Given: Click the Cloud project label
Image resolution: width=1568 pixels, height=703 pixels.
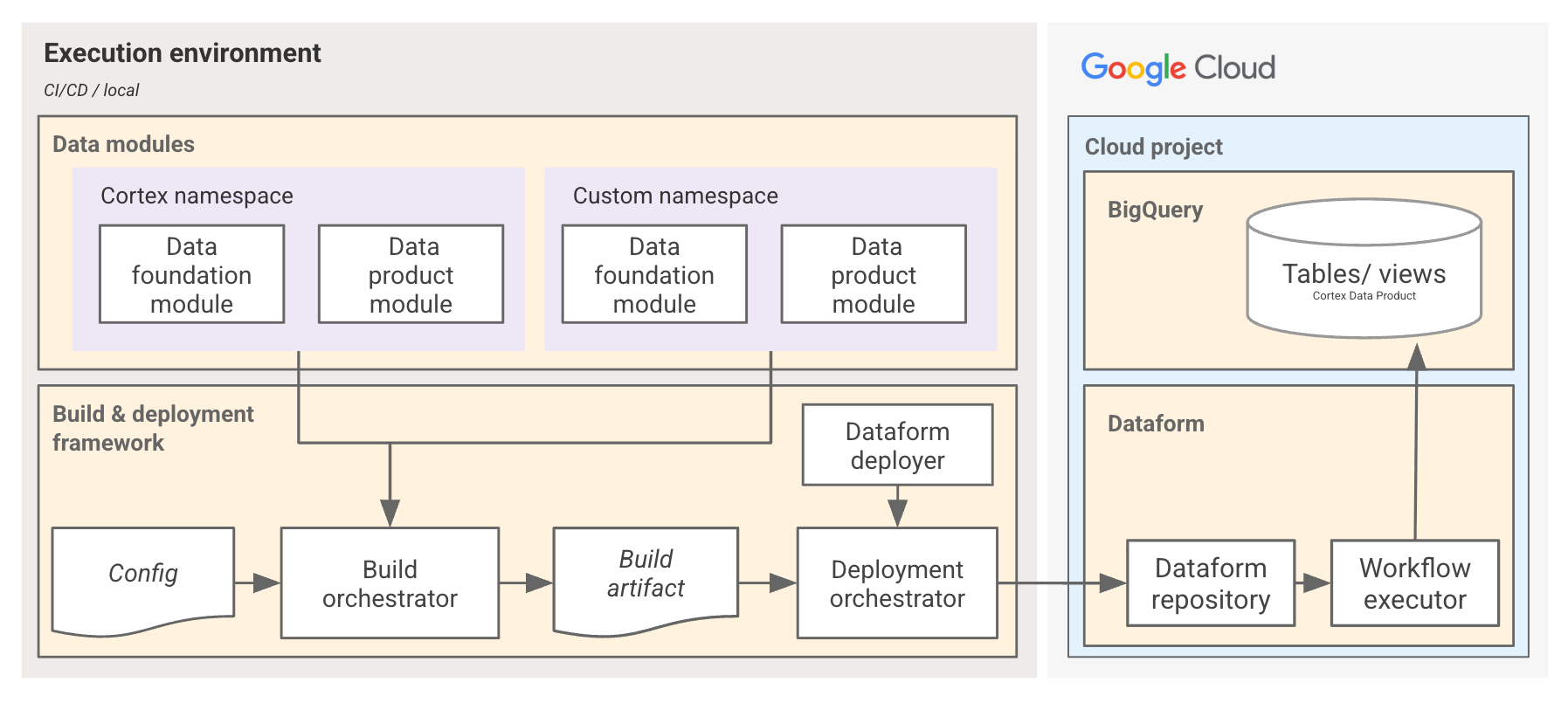Looking at the screenshot, I should [1153, 147].
